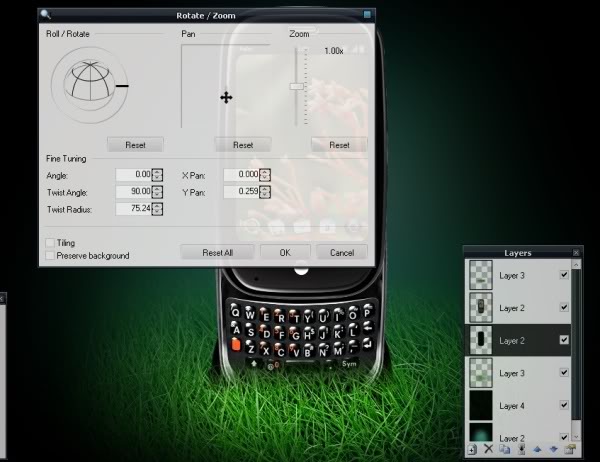Increase the Angle value with up arrow
This screenshot has width=600, height=462.
157,172
